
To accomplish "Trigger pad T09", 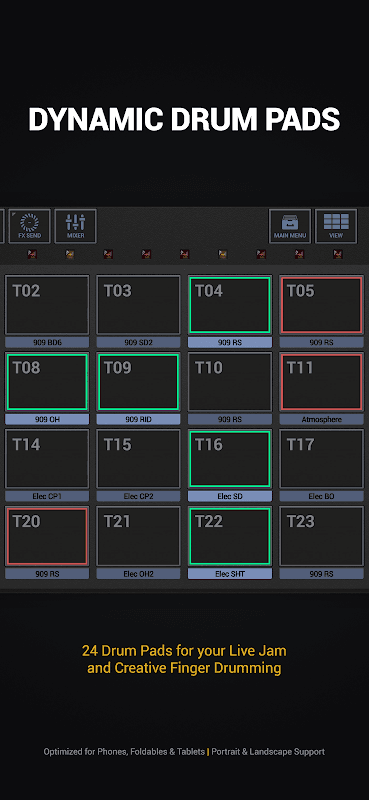I will pyautogui.click(x=138, y=382).
